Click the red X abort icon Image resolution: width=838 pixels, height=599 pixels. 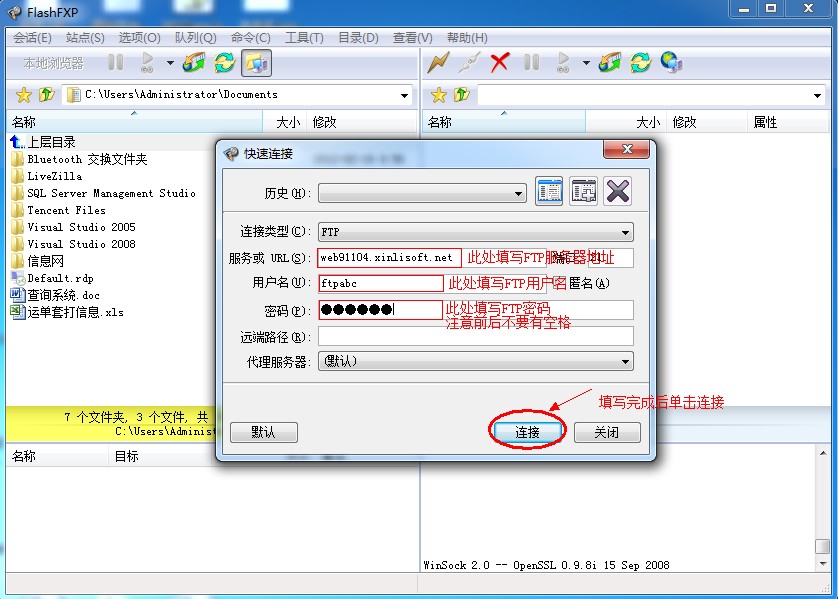click(x=500, y=63)
